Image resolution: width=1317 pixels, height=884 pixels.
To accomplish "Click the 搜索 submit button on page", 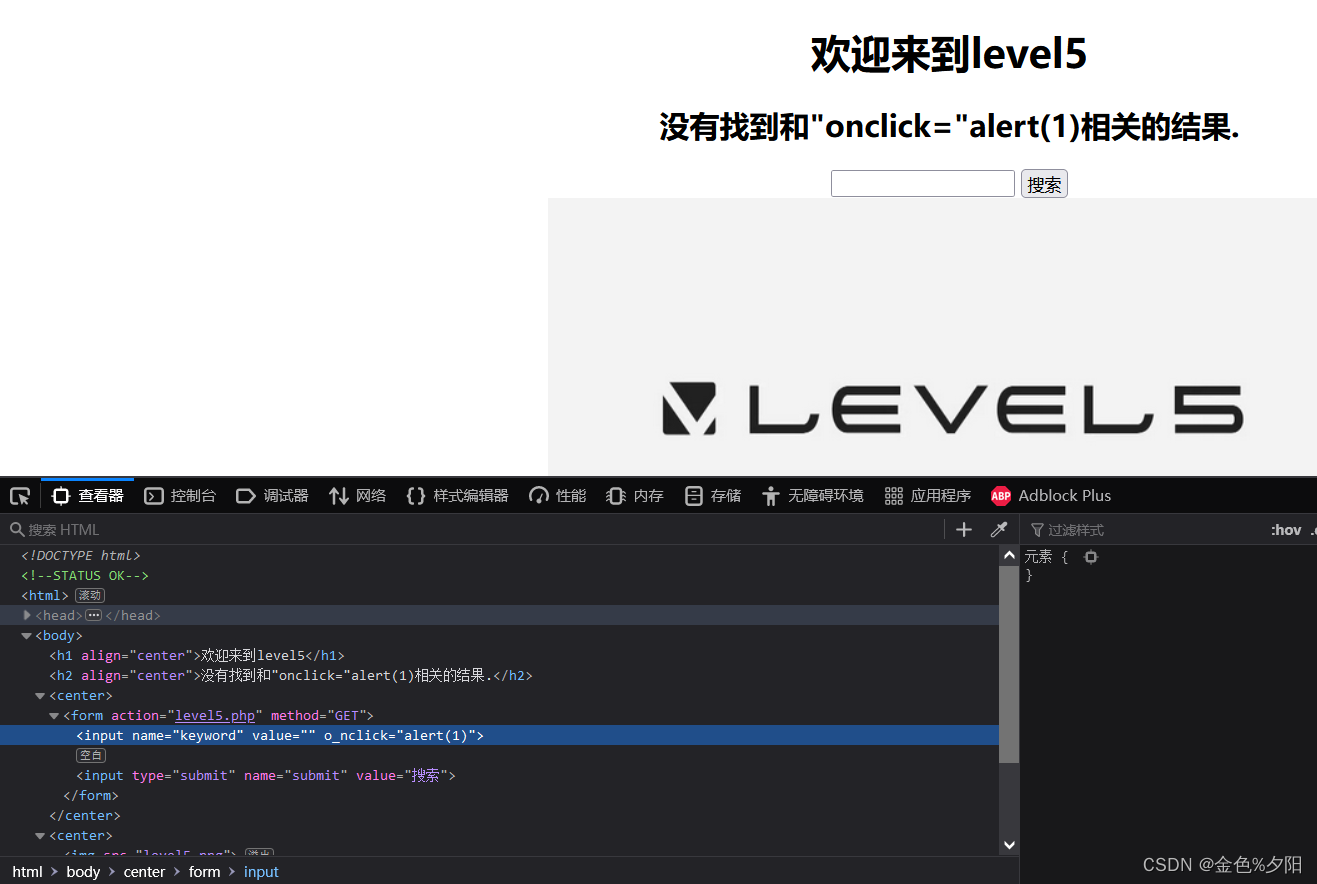I will (1044, 184).
